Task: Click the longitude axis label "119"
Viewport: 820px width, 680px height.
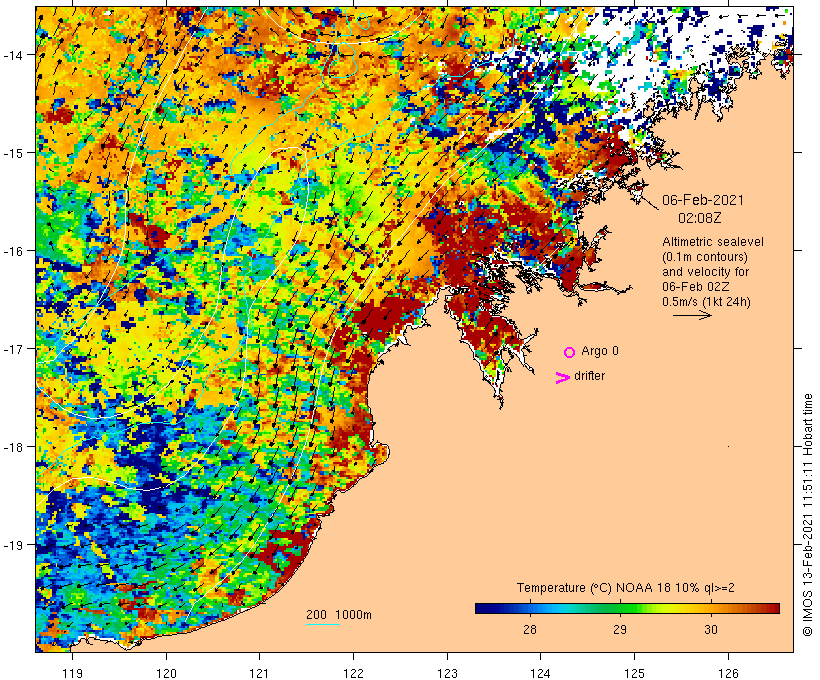Action: [72, 673]
